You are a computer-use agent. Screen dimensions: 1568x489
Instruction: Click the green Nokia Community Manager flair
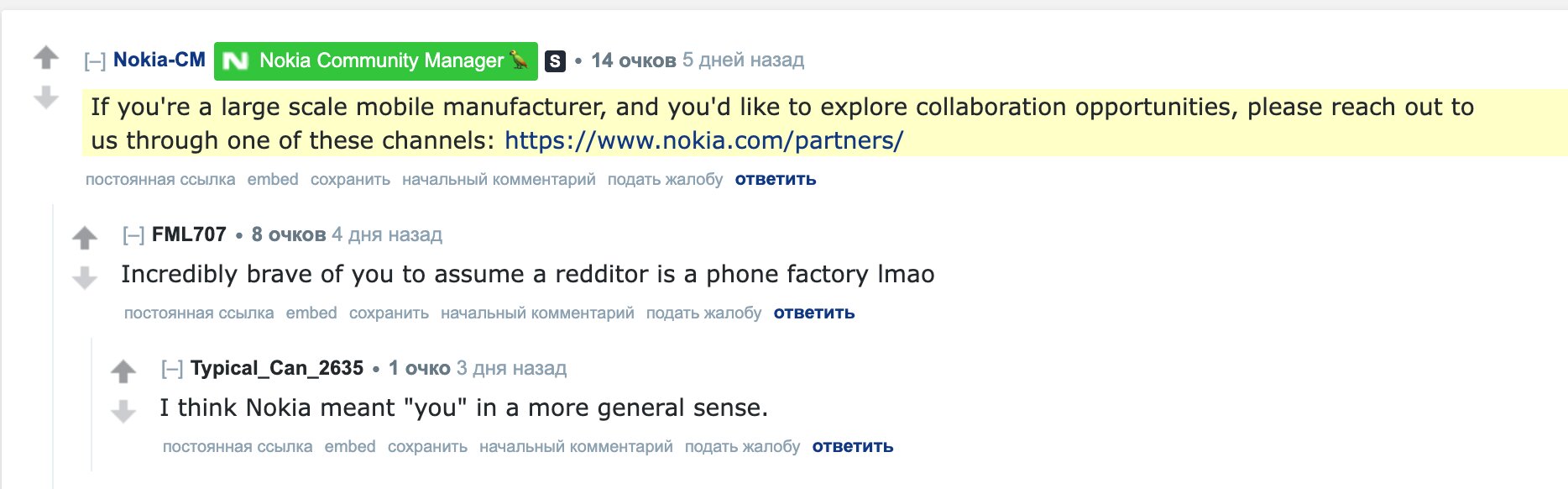coord(375,61)
